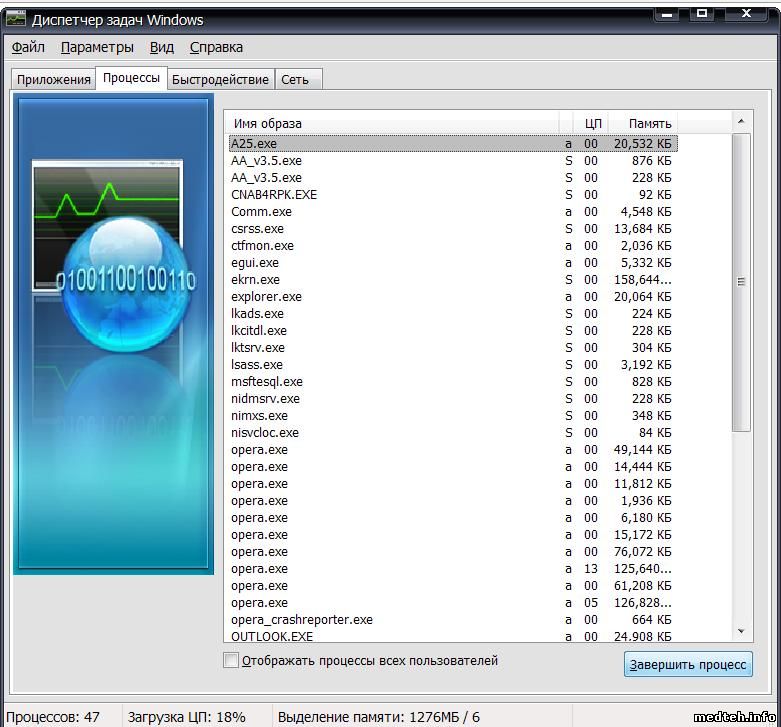Enable showing processes of all users checkbox
Image resolution: width=781 pixels, height=727 pixels.
point(232,661)
